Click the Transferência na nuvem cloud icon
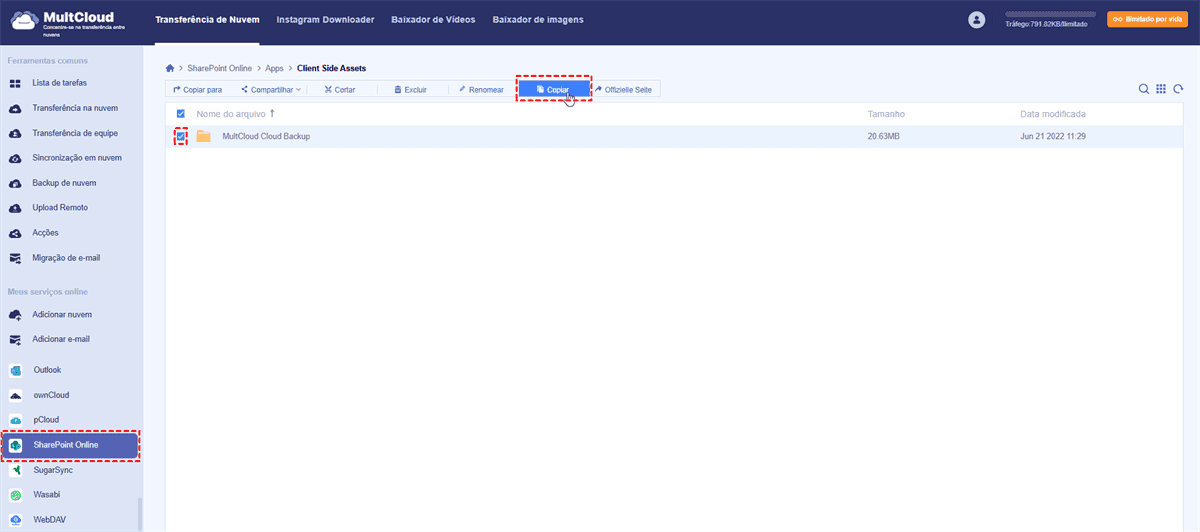This screenshot has width=1200, height=532. [x=15, y=108]
